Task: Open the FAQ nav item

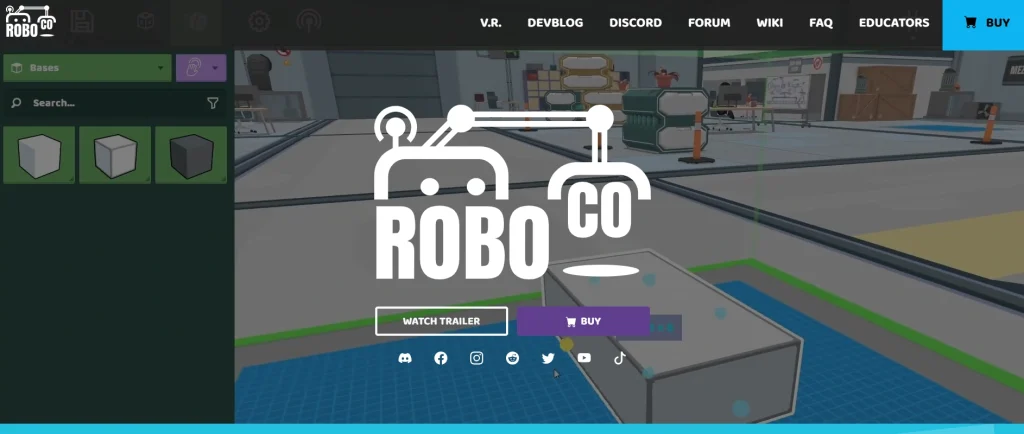Action: point(821,23)
